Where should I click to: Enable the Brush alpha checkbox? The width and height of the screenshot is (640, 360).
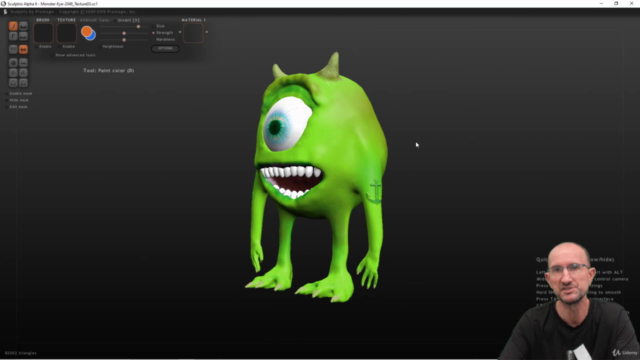click(37, 47)
